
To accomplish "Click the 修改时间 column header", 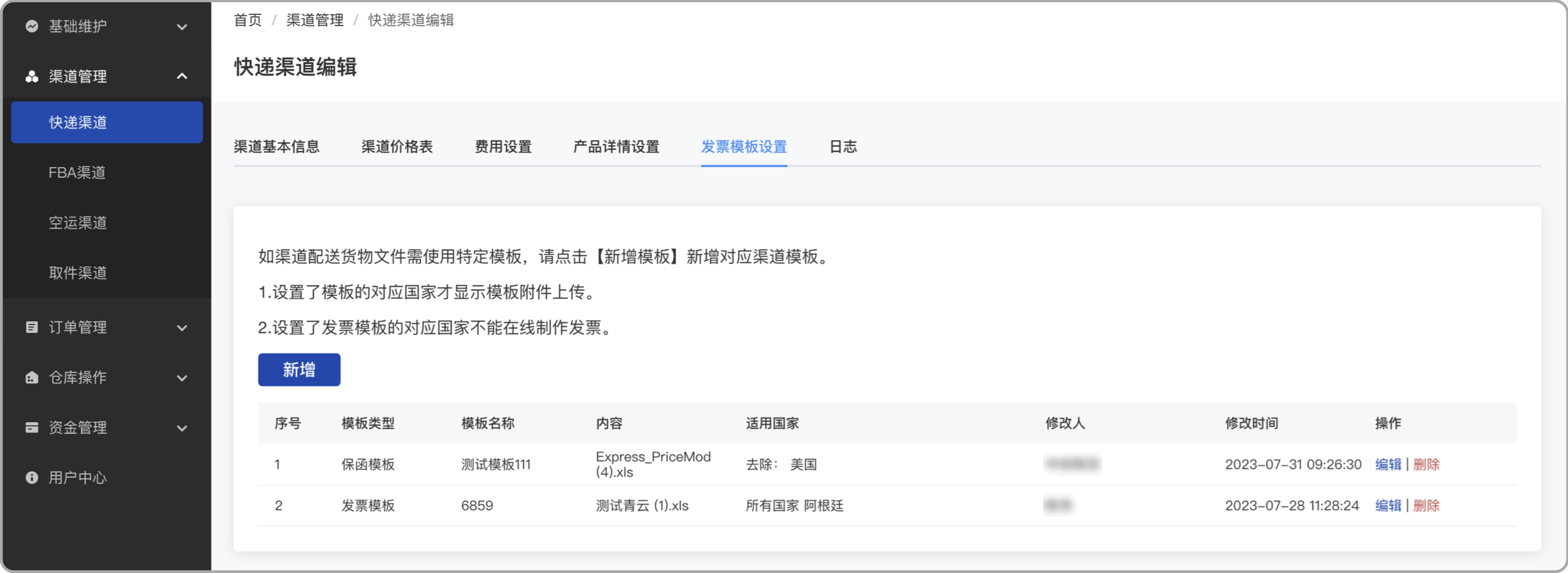I will [x=1251, y=423].
